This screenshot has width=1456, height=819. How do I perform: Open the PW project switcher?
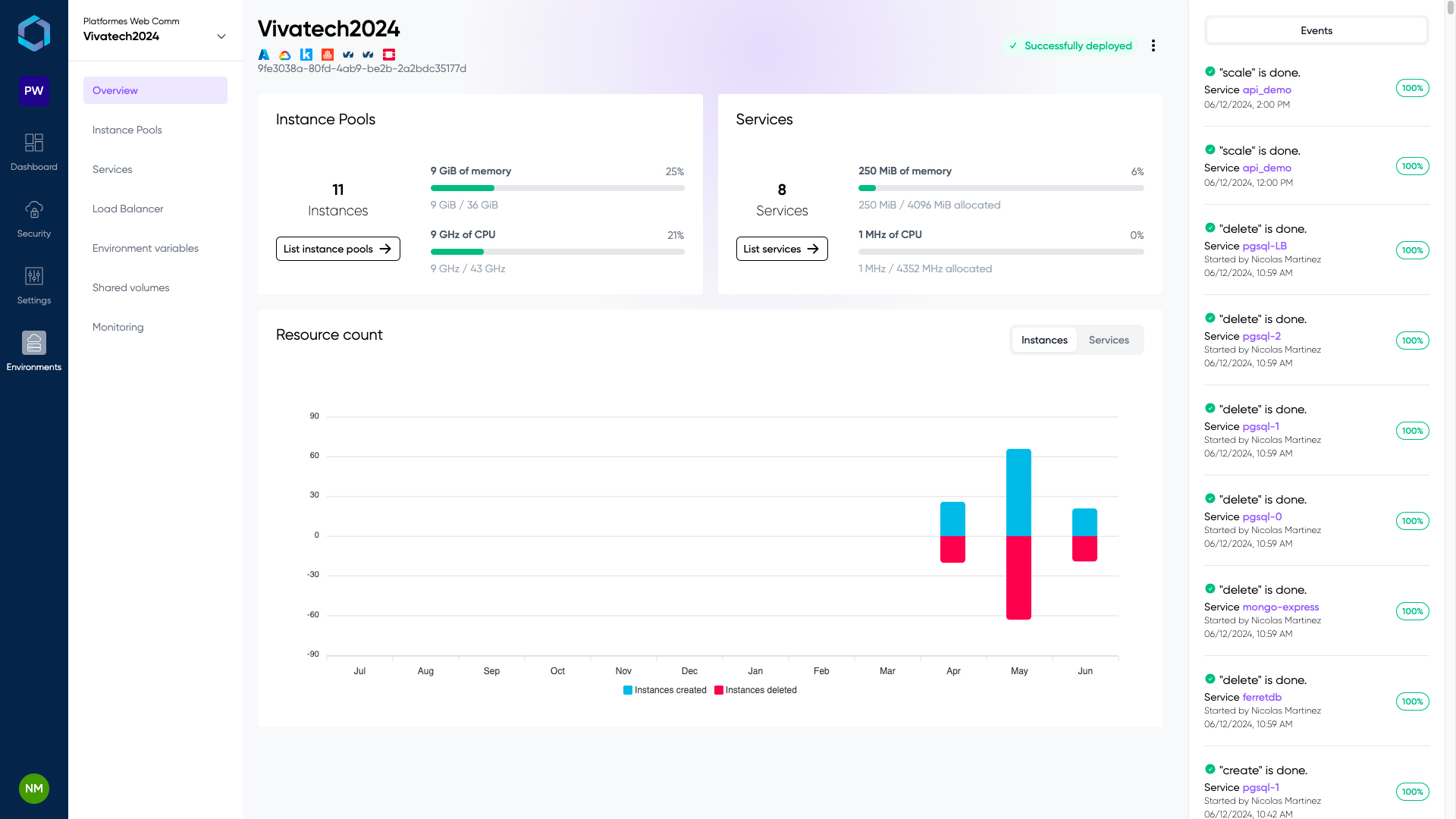point(34,91)
